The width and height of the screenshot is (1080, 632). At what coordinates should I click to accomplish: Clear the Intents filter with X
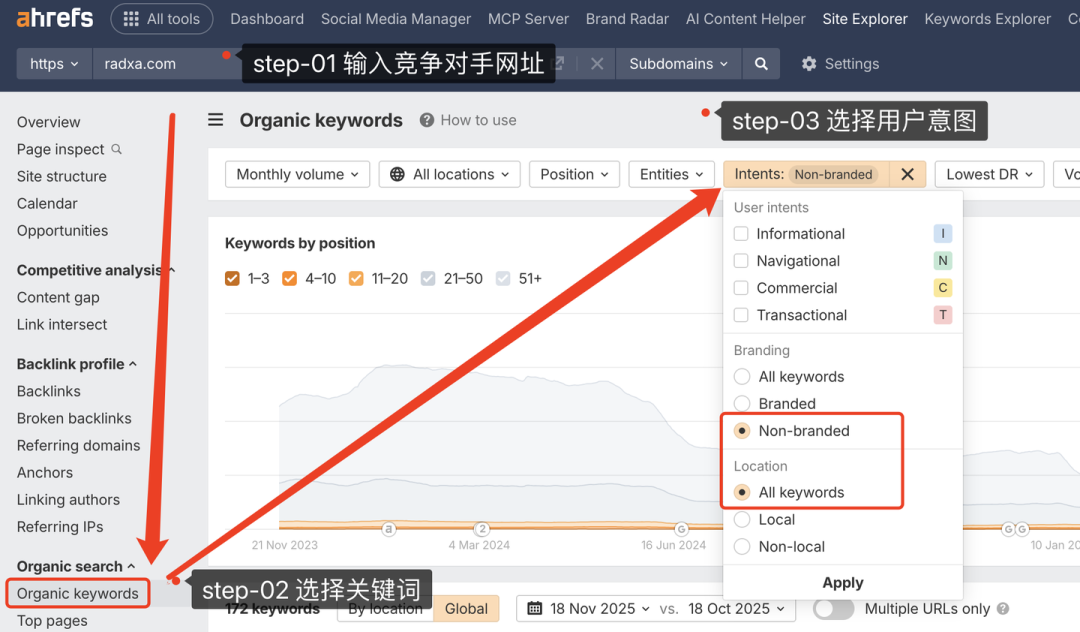tap(907, 174)
